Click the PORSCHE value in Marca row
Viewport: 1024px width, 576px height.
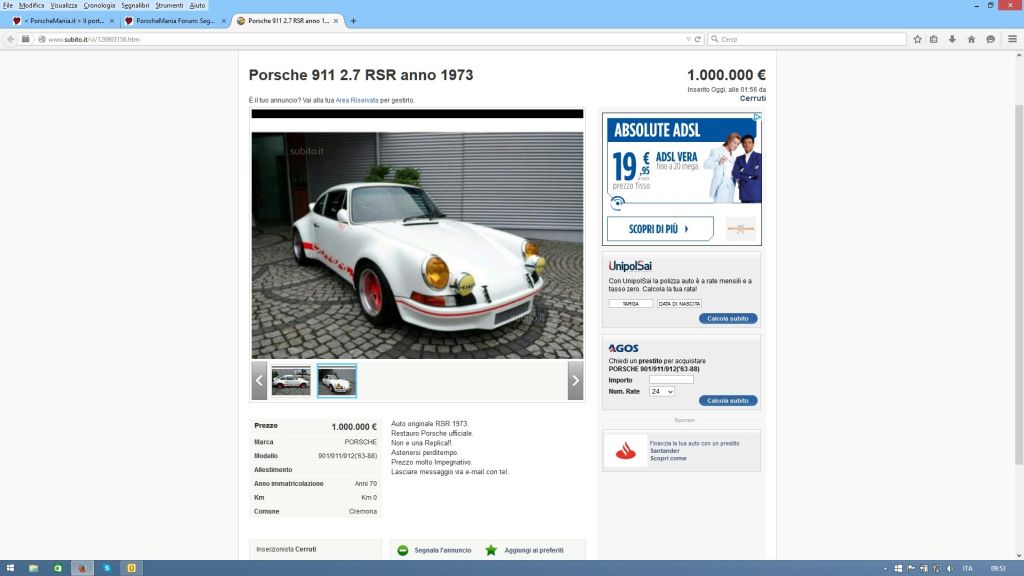(360, 442)
